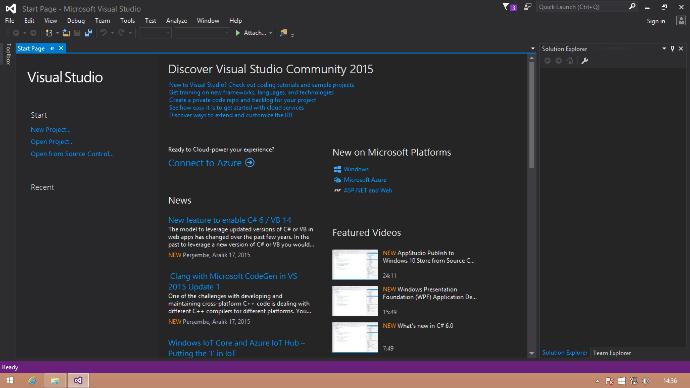
Task: Open the Windows platform link
Action: click(356, 169)
